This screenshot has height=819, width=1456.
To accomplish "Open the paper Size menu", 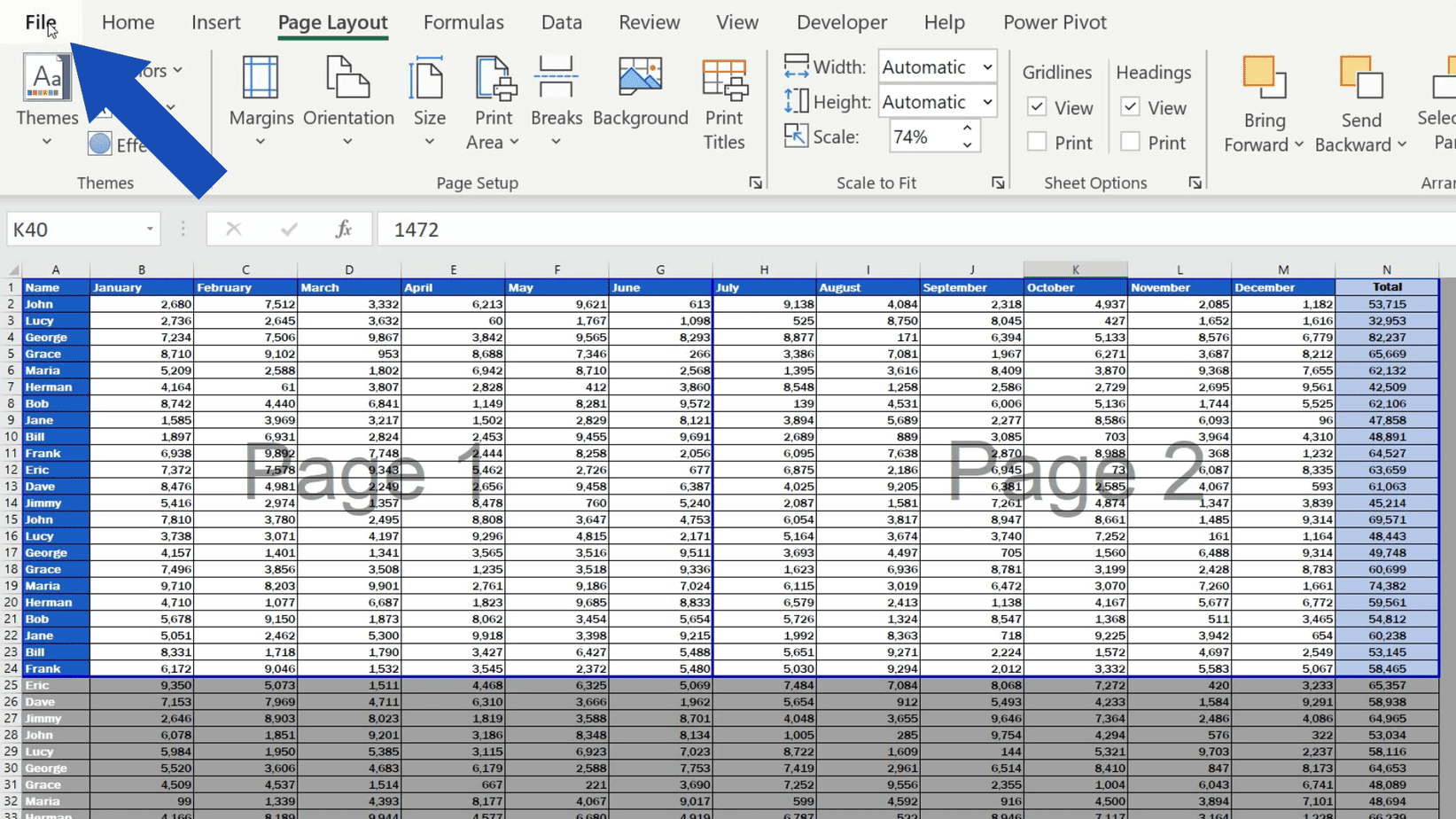I will [429, 102].
